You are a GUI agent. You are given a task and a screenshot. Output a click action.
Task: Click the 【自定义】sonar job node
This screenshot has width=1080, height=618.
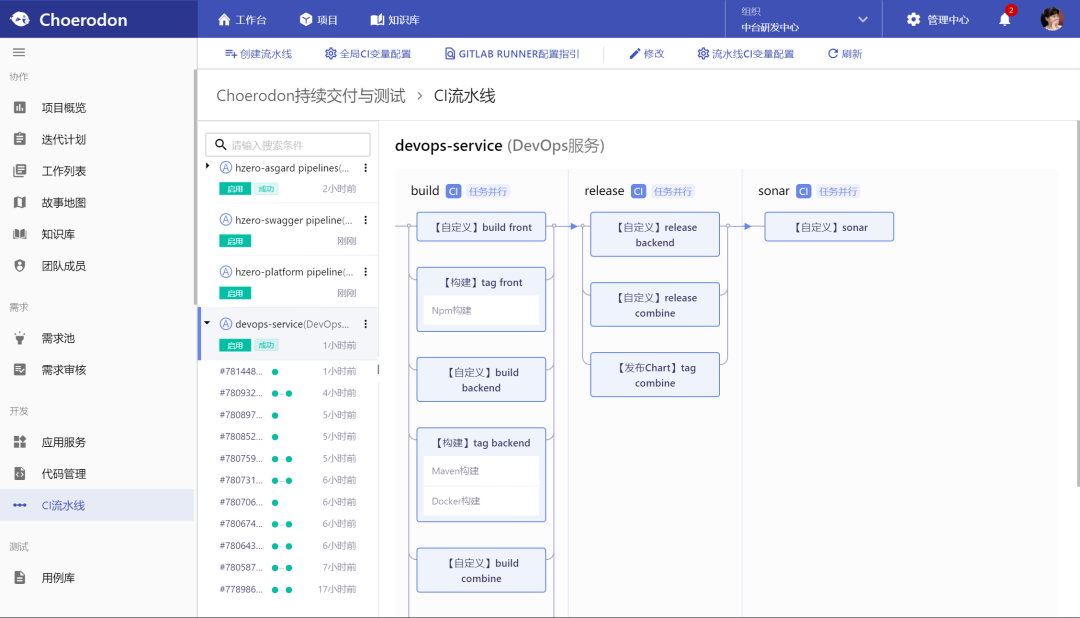click(829, 227)
